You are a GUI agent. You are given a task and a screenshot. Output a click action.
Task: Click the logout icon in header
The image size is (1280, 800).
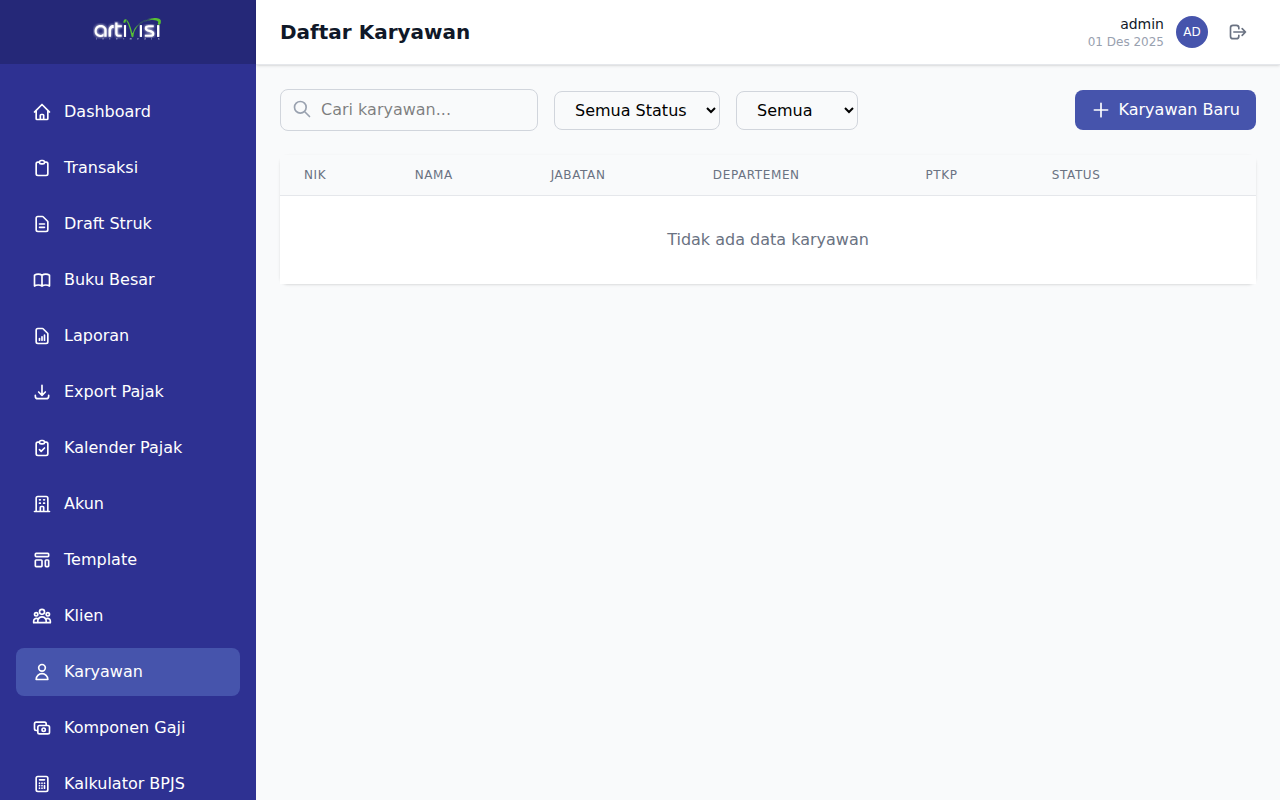coord(1238,32)
